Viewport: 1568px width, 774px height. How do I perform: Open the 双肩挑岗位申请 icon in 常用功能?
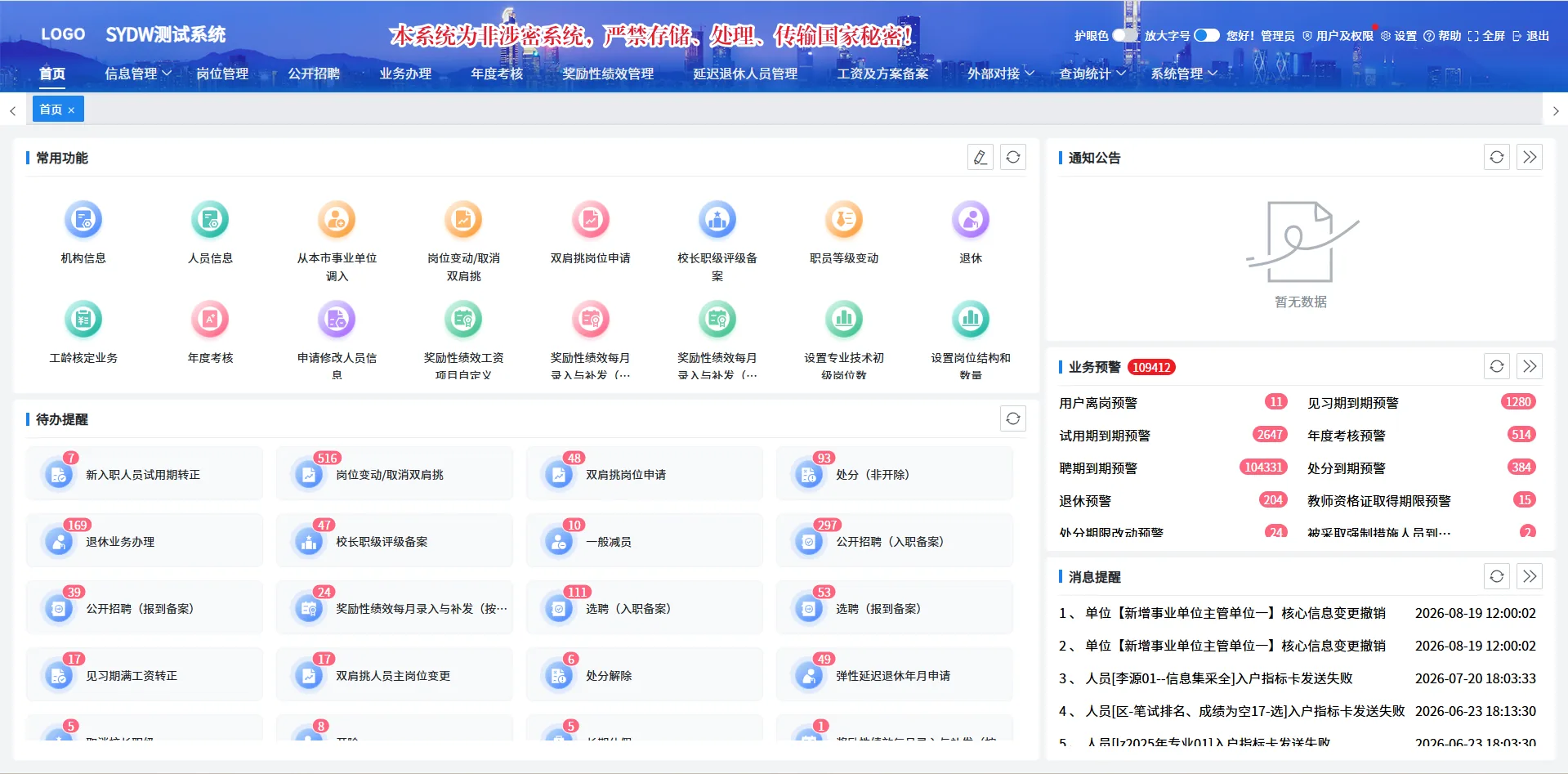click(590, 219)
